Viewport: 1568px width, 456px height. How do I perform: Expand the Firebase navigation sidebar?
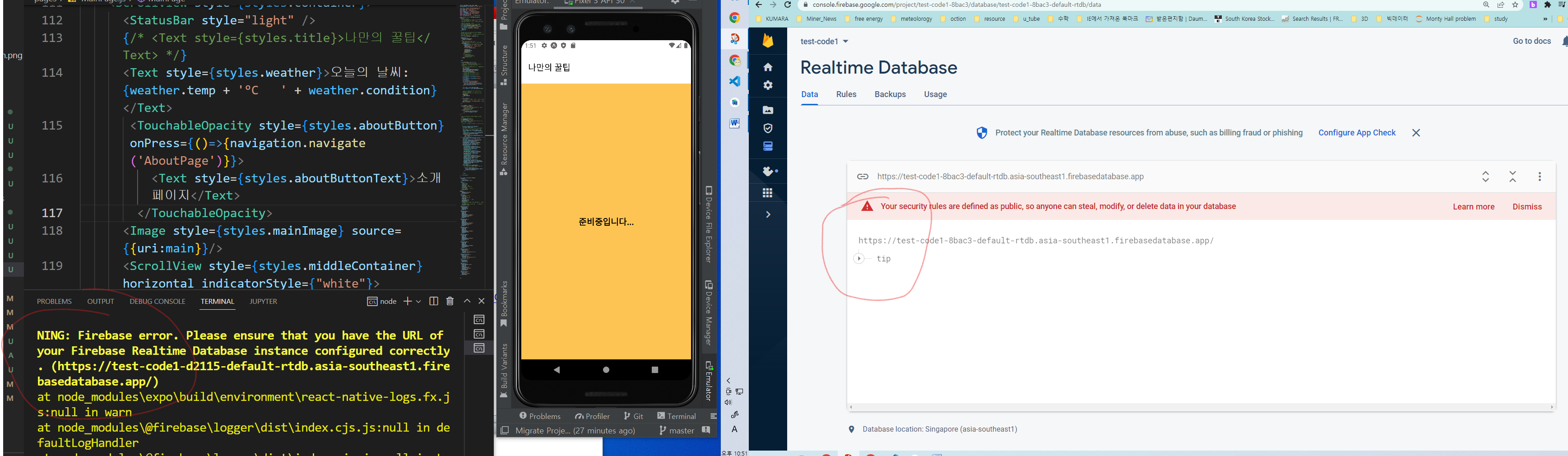click(x=768, y=214)
